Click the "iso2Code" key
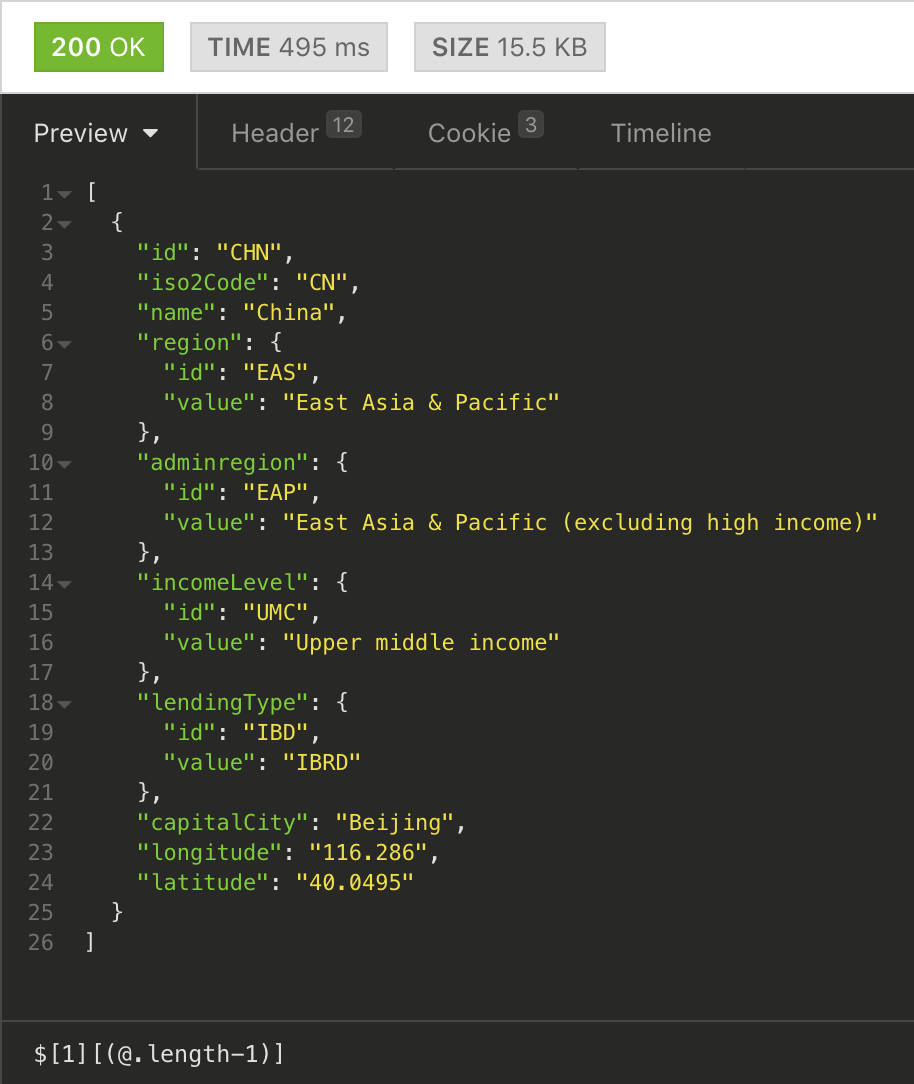 203,282
